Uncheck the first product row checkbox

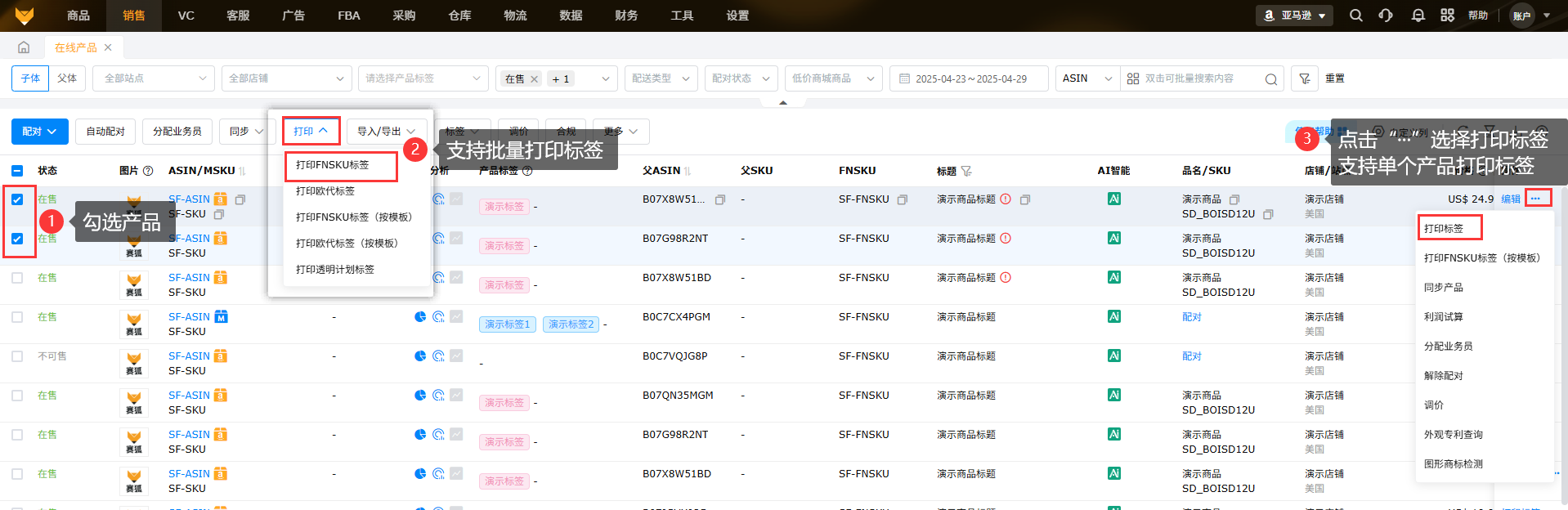click(x=17, y=199)
